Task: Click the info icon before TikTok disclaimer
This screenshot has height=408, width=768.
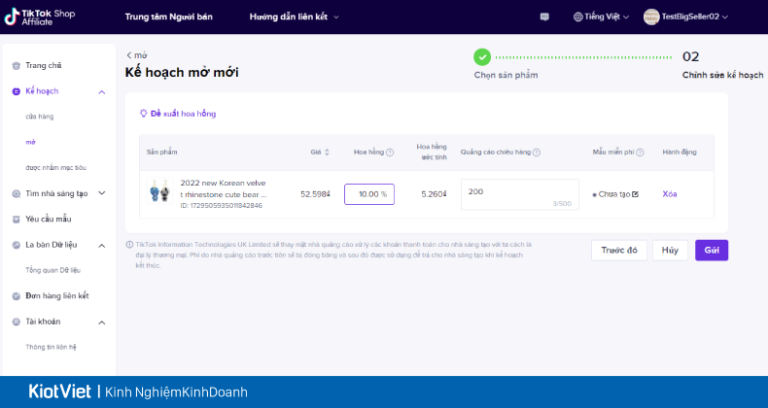Action: point(129,244)
